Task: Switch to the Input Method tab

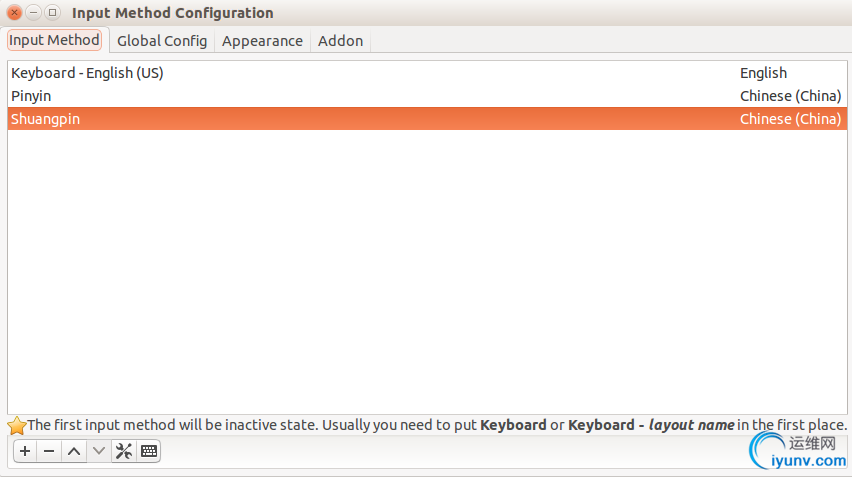Action: point(54,40)
